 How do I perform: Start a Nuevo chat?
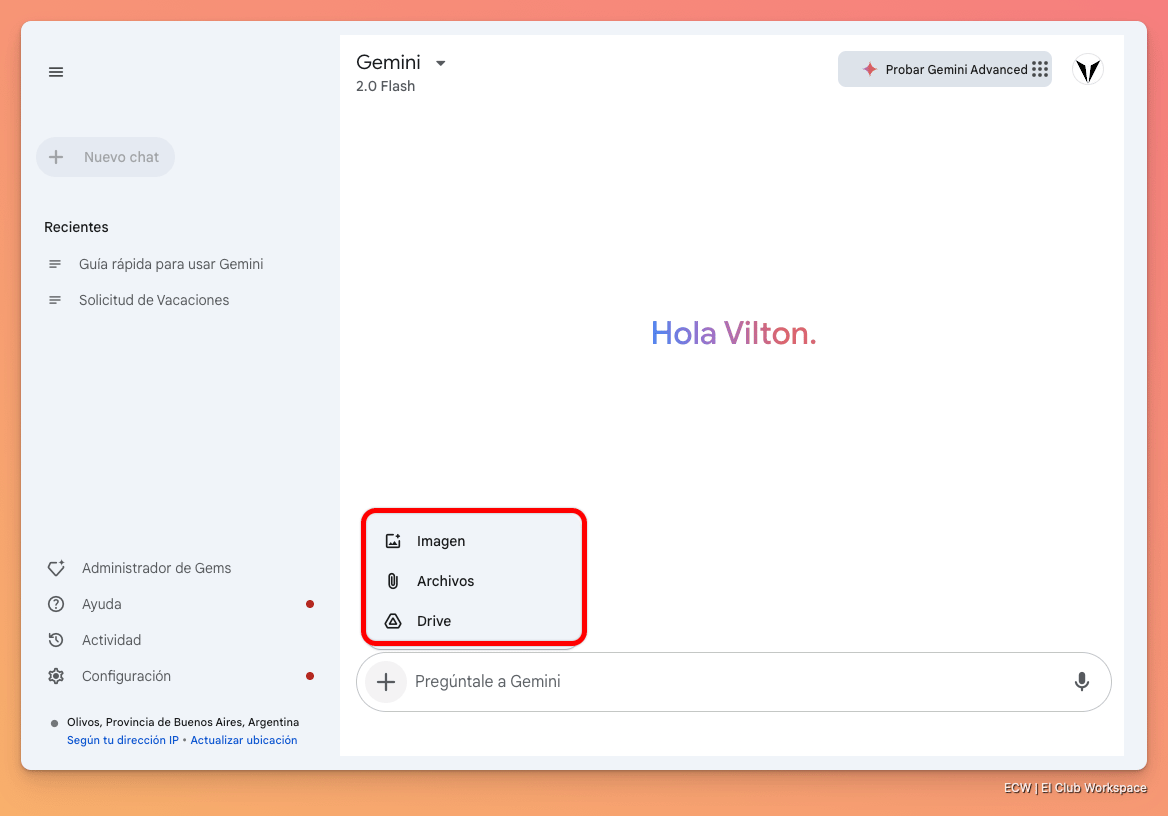tap(105, 157)
